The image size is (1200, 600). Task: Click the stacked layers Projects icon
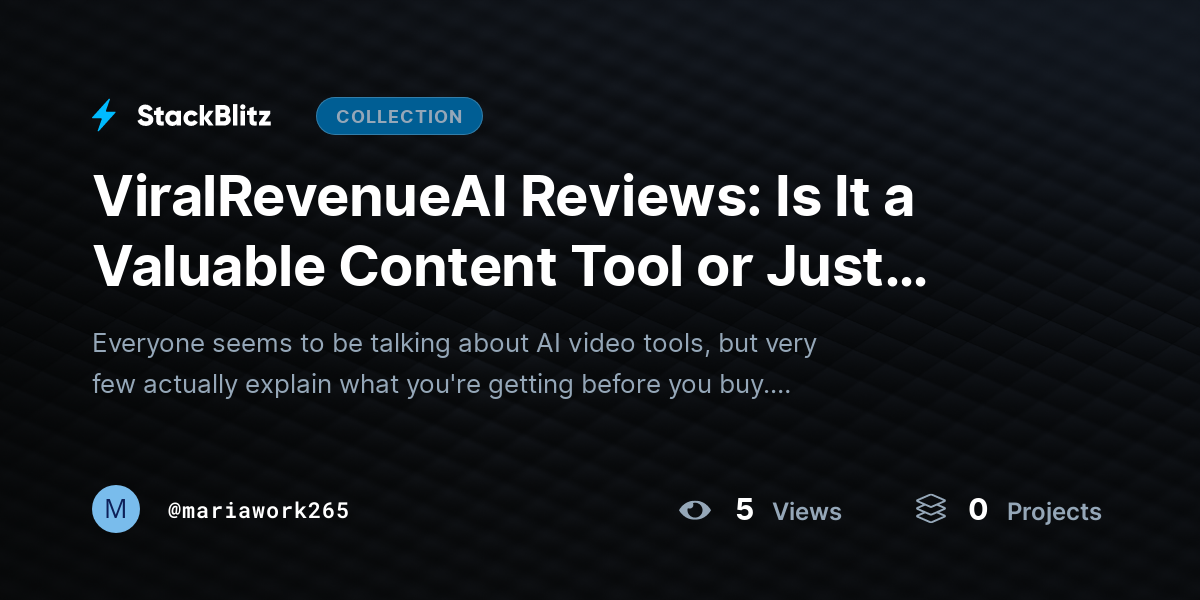[x=931, y=510]
